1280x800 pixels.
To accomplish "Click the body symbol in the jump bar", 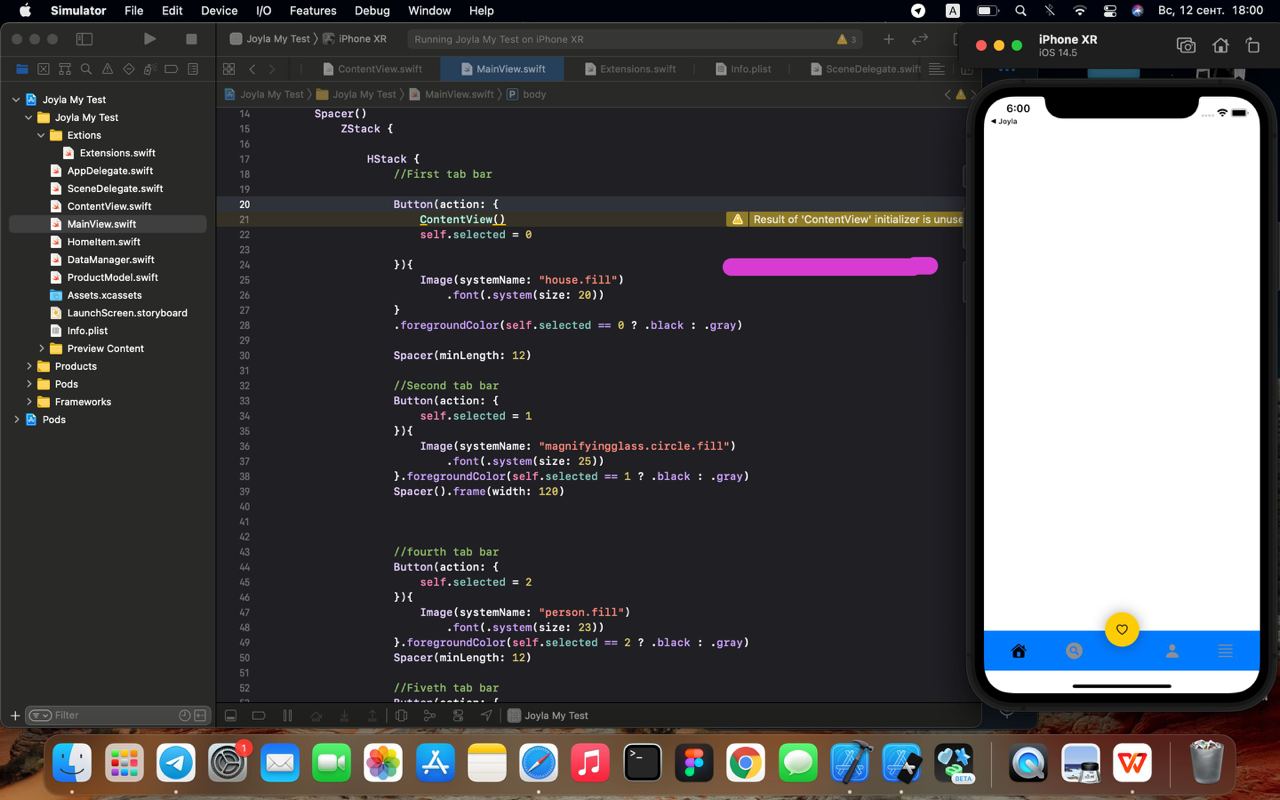I will click(x=527, y=94).
